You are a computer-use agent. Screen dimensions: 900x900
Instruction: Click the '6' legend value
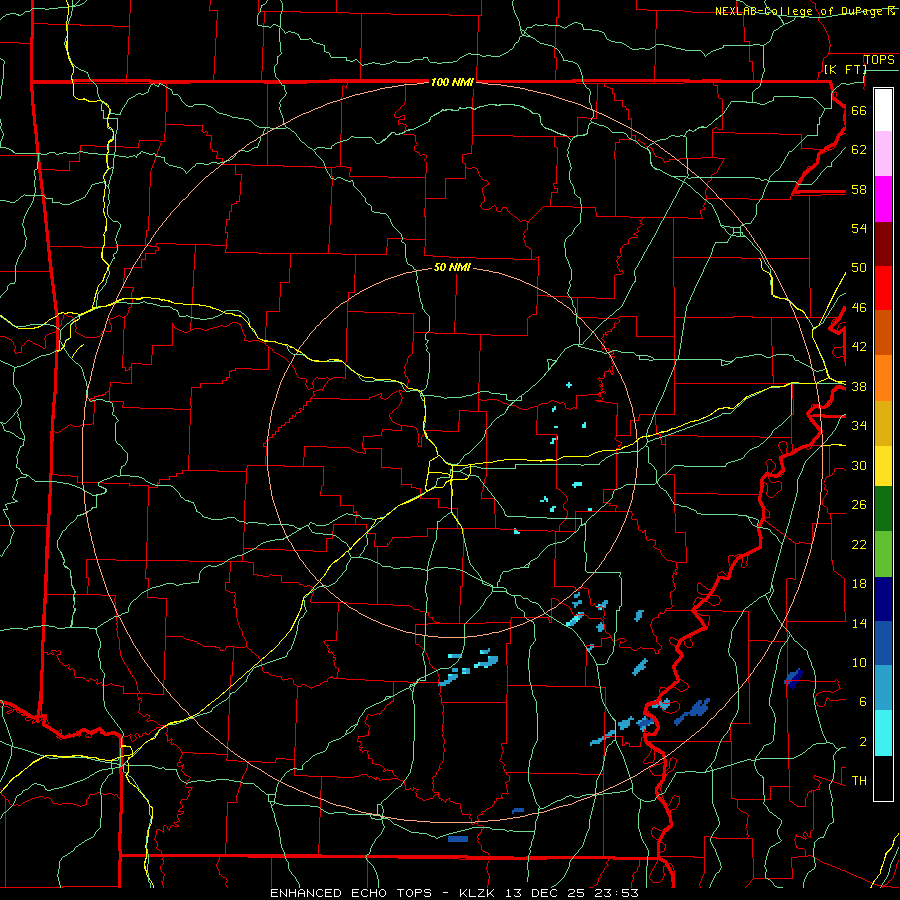click(863, 702)
